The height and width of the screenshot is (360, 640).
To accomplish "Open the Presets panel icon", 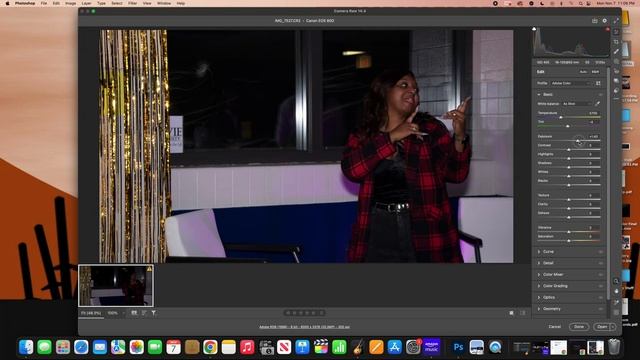I will [616, 91].
